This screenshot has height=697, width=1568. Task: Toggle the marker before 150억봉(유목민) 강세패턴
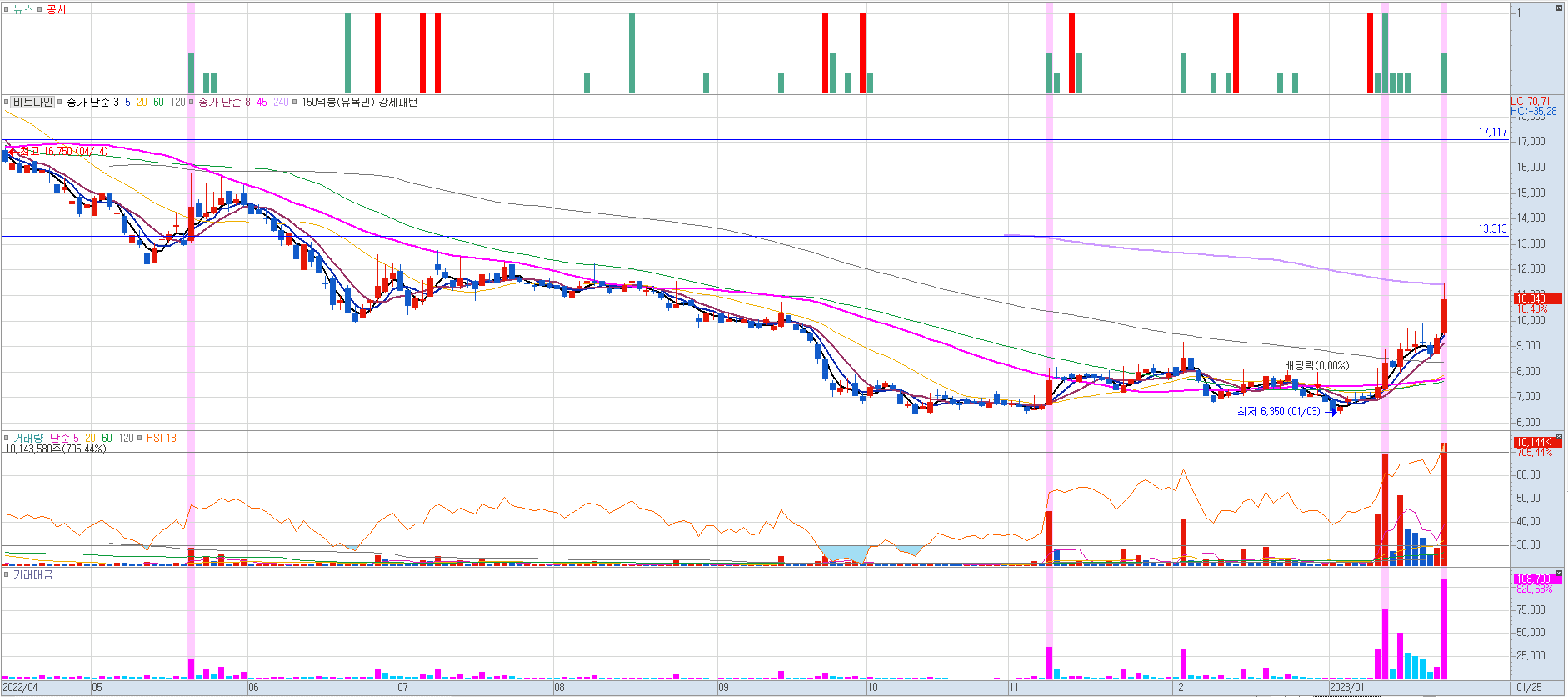[x=295, y=102]
